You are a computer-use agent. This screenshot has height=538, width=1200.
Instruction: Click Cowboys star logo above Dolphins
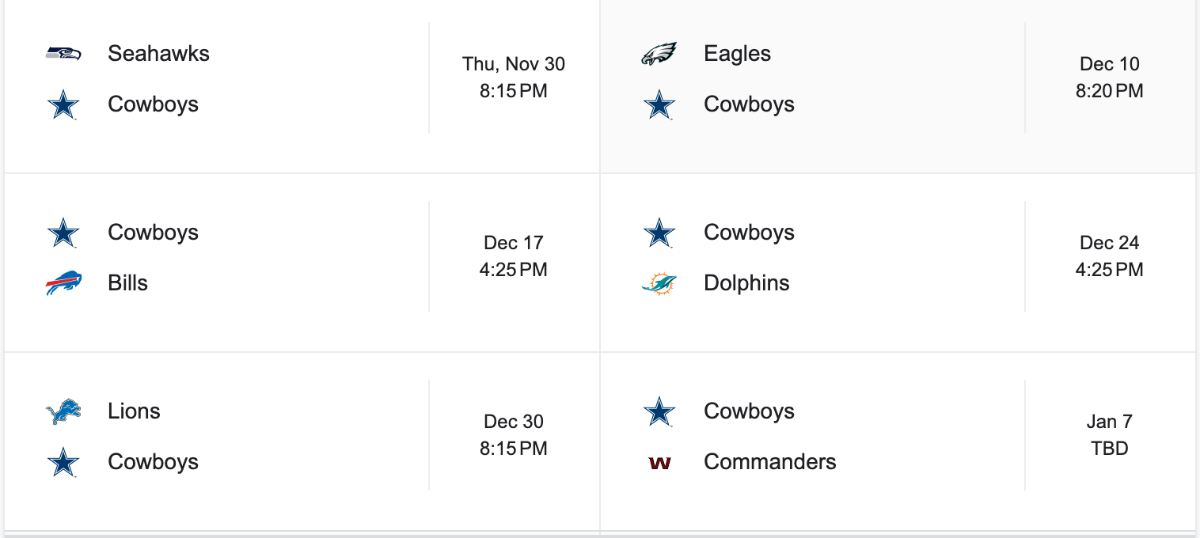pyautogui.click(x=659, y=233)
